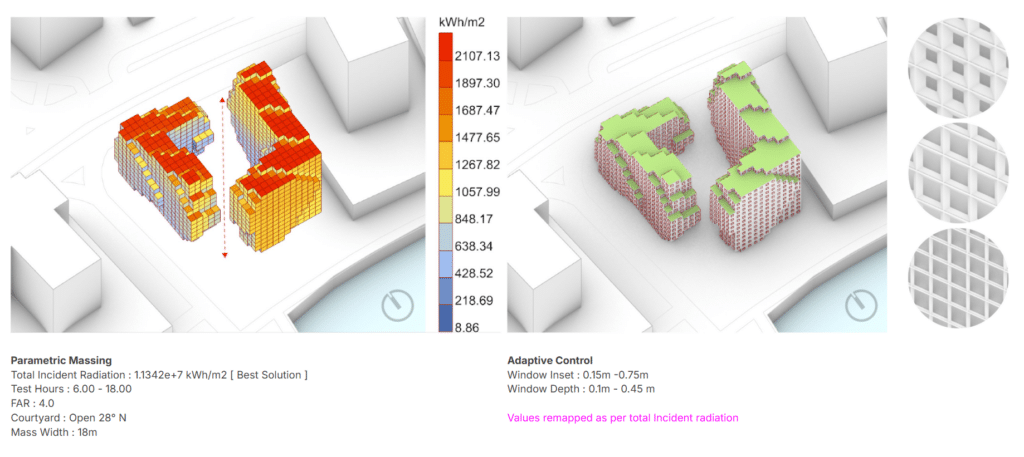The image size is (1024, 457).
Task: Click the compass icon in the radiation view
Action: point(397,306)
